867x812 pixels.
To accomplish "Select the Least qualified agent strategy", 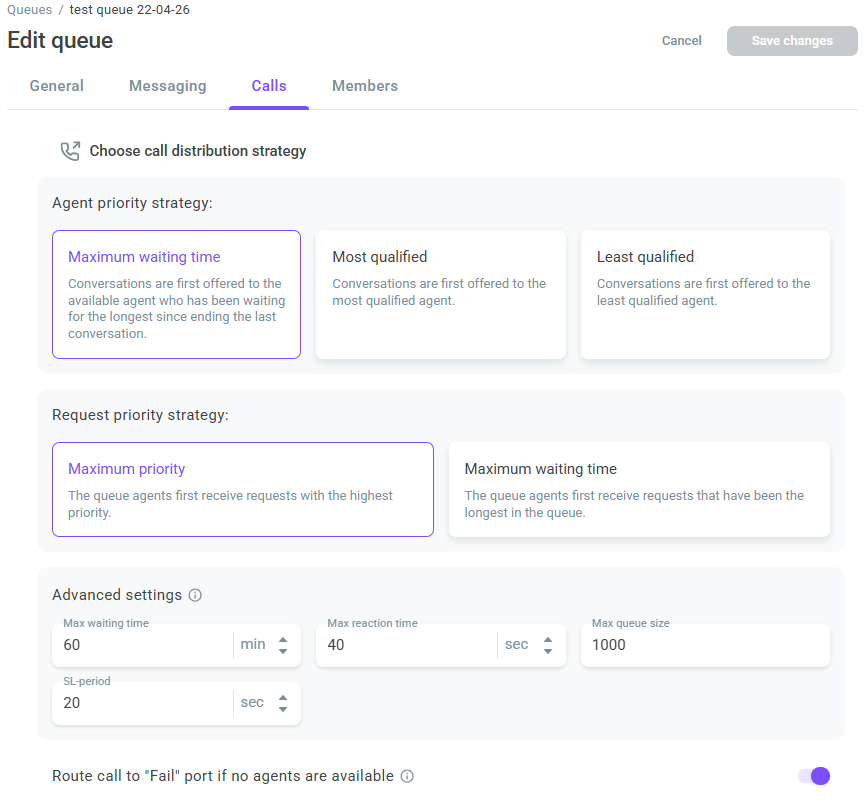I will [705, 295].
